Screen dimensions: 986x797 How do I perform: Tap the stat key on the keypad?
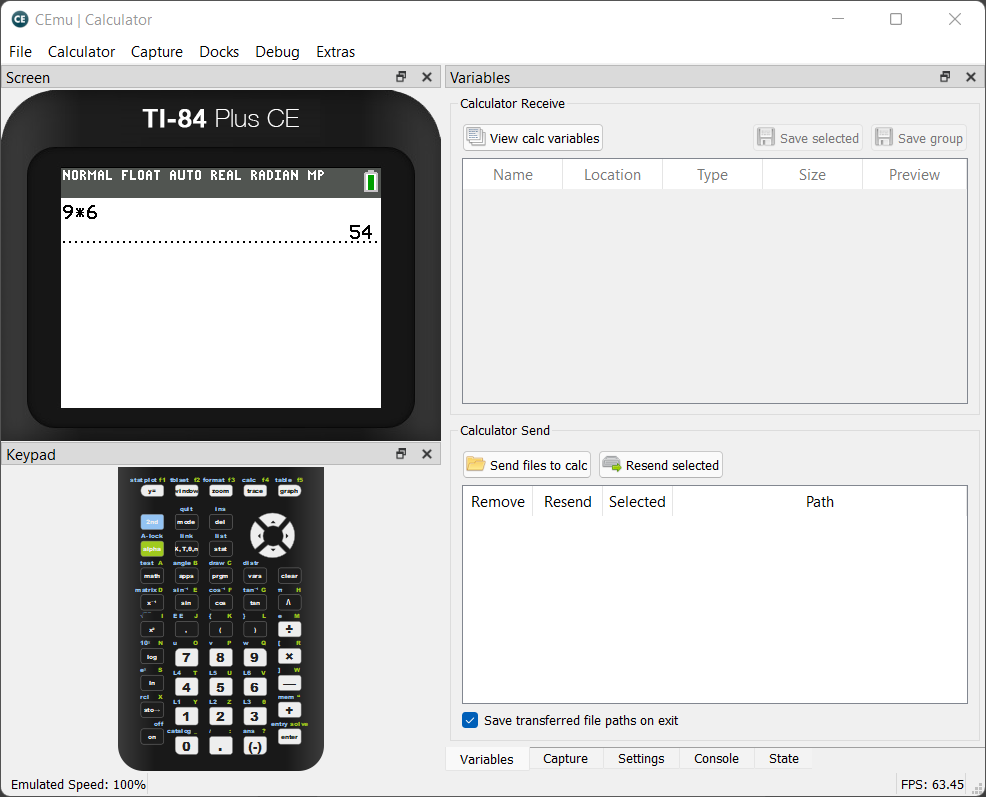pyautogui.click(x=221, y=549)
